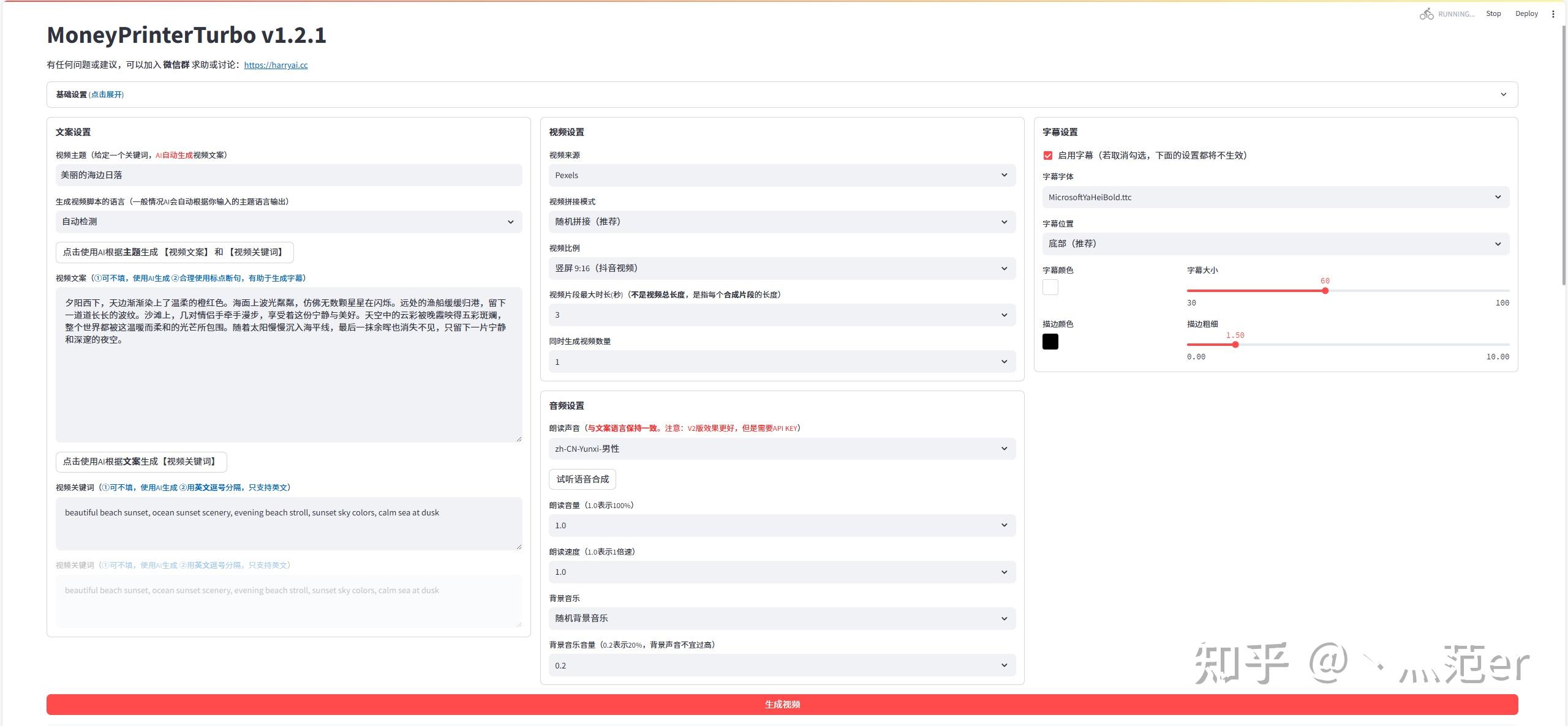Click the Stop menu item
The image size is (1568, 726).
[1493, 13]
